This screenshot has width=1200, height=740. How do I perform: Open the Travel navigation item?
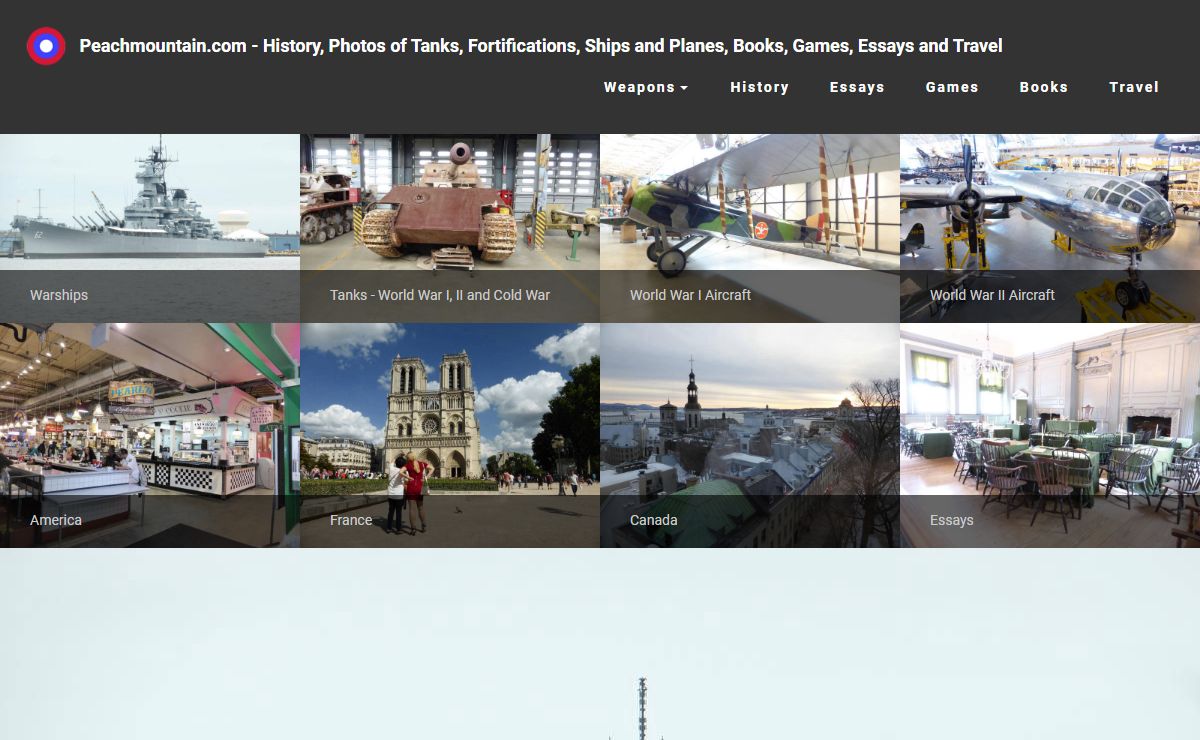tap(1133, 87)
